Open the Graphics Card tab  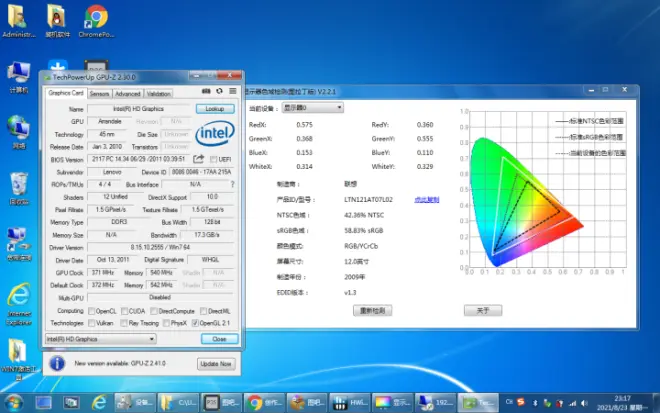(66, 93)
